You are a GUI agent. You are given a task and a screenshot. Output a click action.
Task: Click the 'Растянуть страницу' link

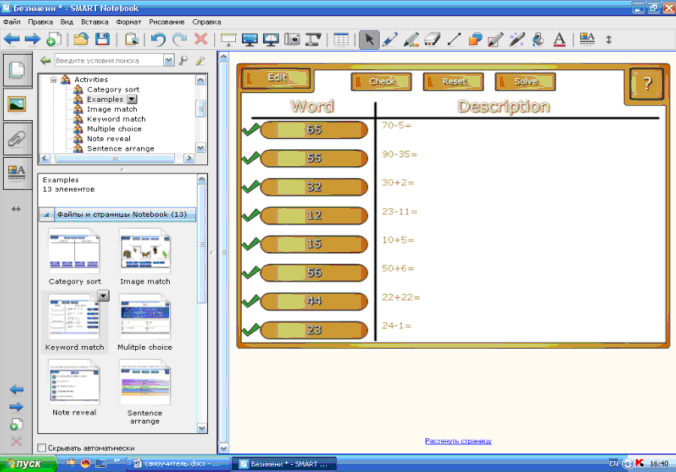pos(457,441)
